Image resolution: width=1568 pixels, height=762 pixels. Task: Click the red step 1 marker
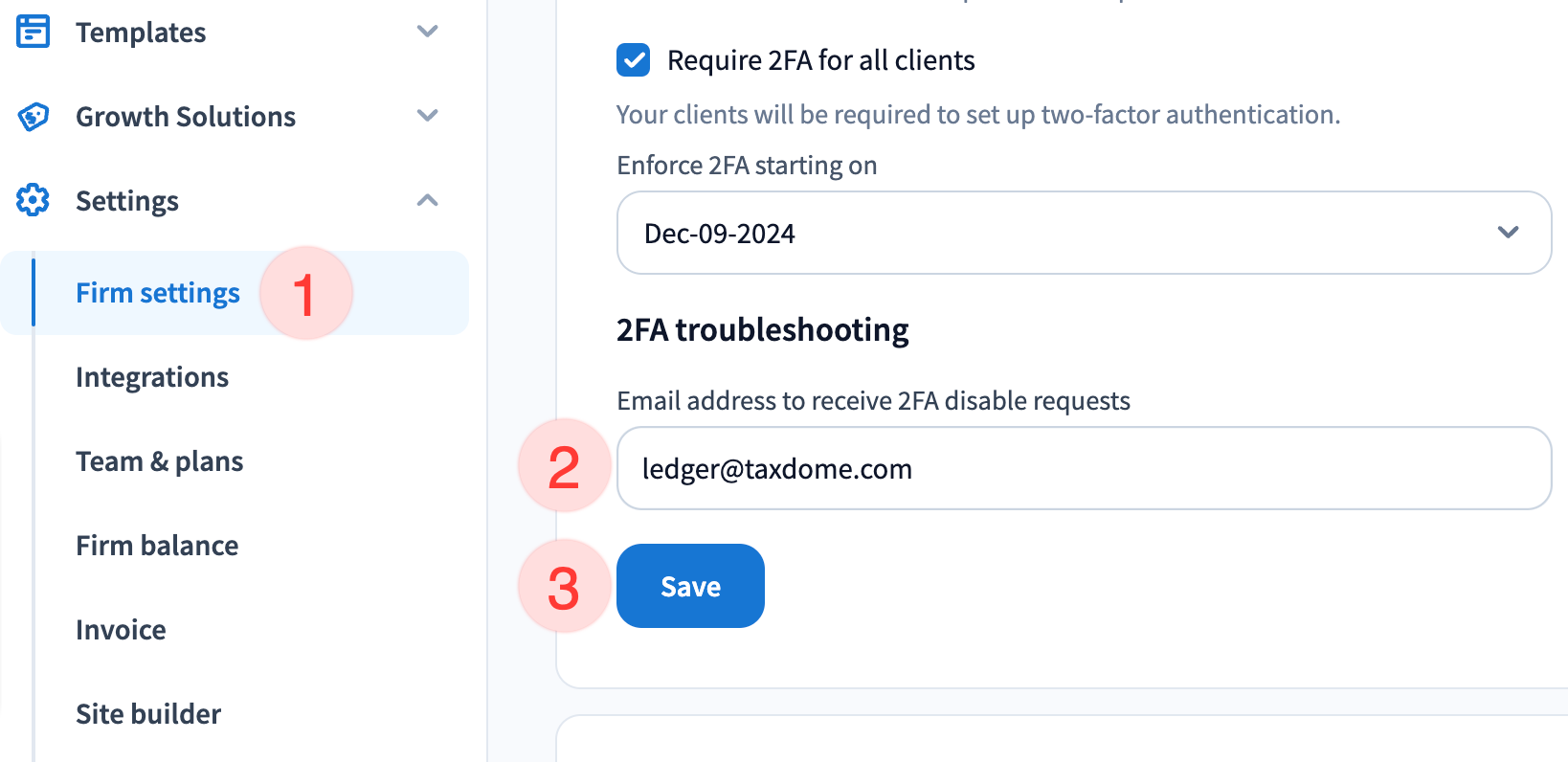point(305,293)
